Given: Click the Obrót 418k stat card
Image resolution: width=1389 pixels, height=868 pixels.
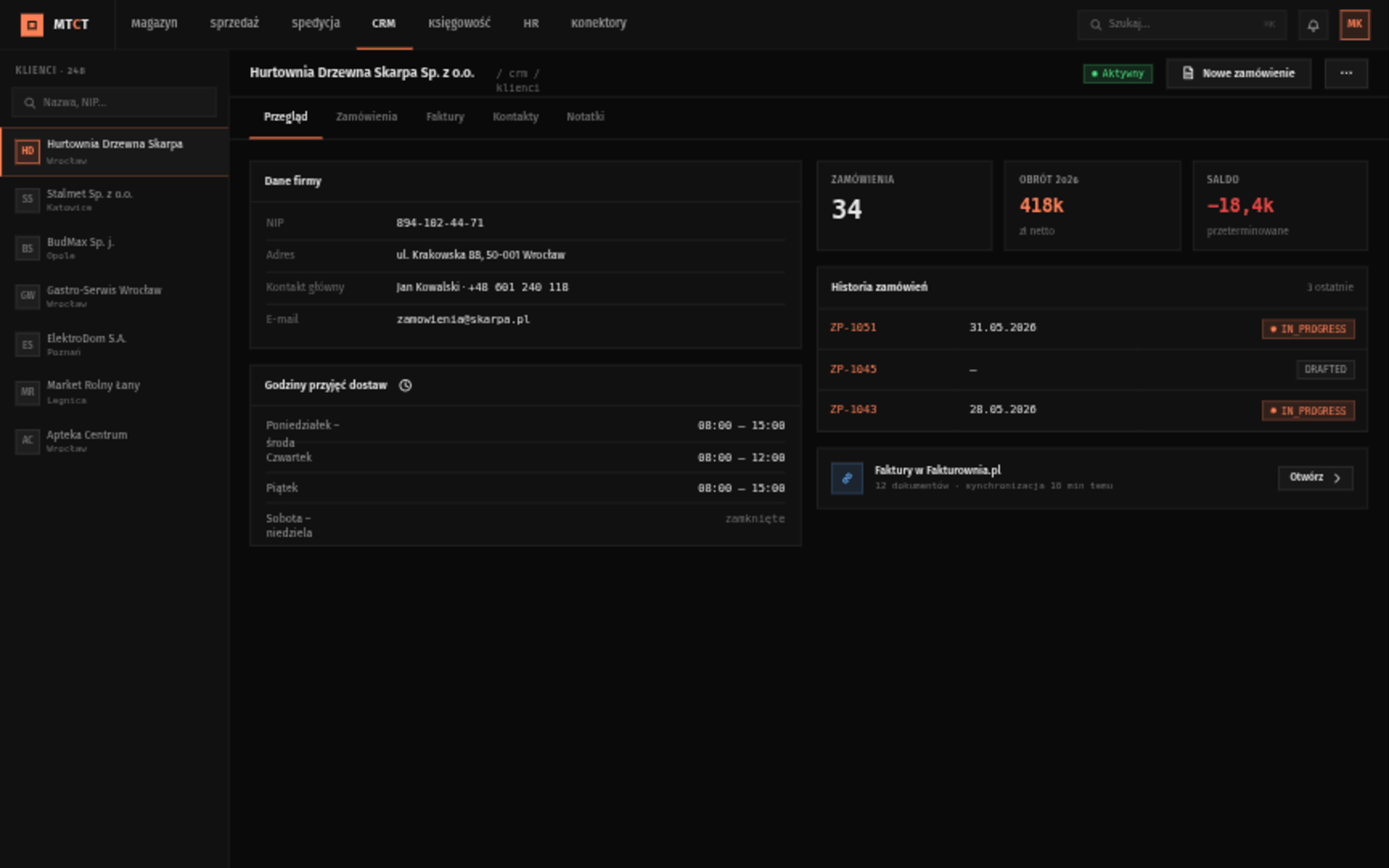Looking at the screenshot, I should pyautogui.click(x=1093, y=206).
